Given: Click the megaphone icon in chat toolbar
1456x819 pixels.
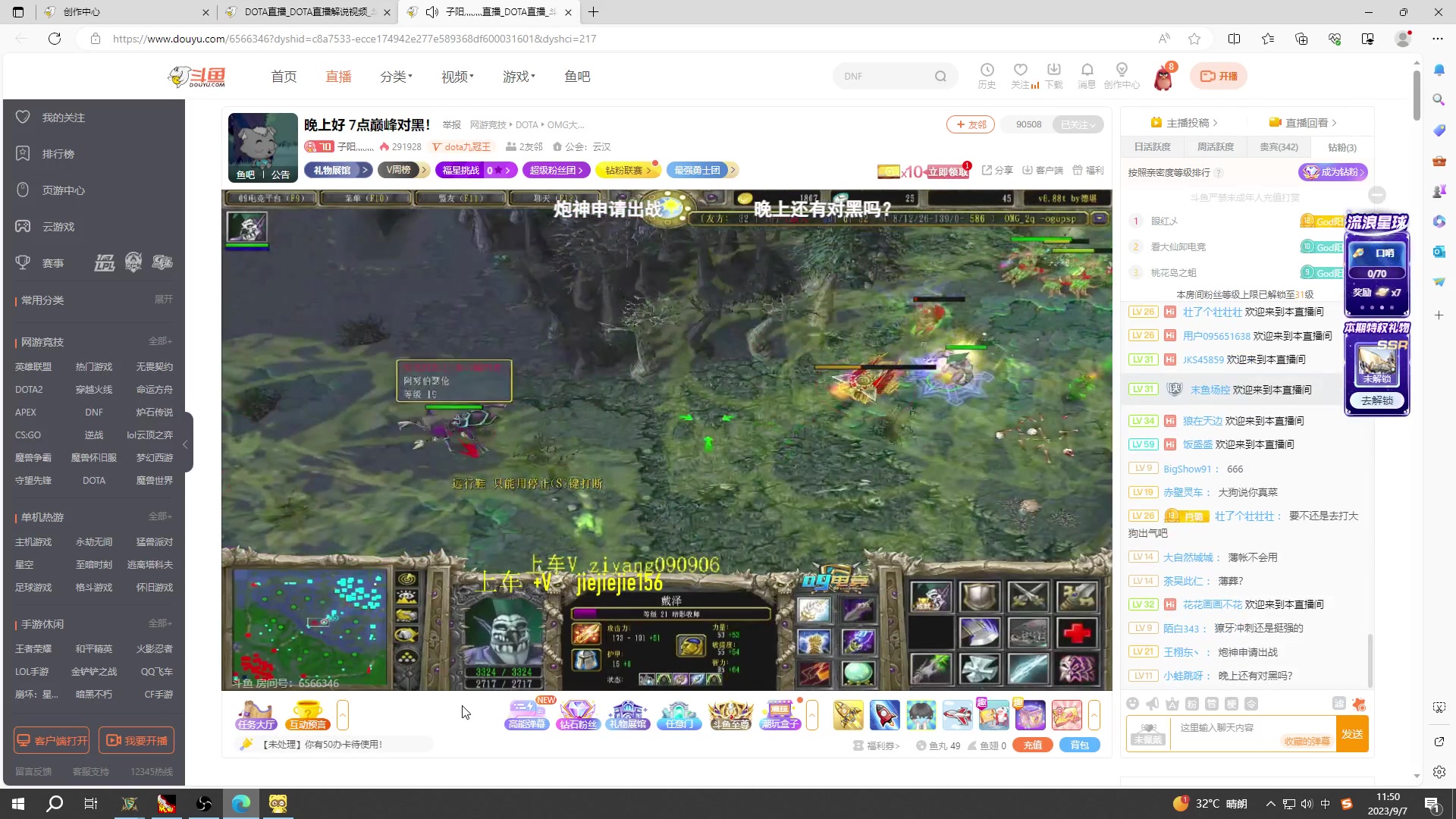Looking at the screenshot, I should point(1152,704).
